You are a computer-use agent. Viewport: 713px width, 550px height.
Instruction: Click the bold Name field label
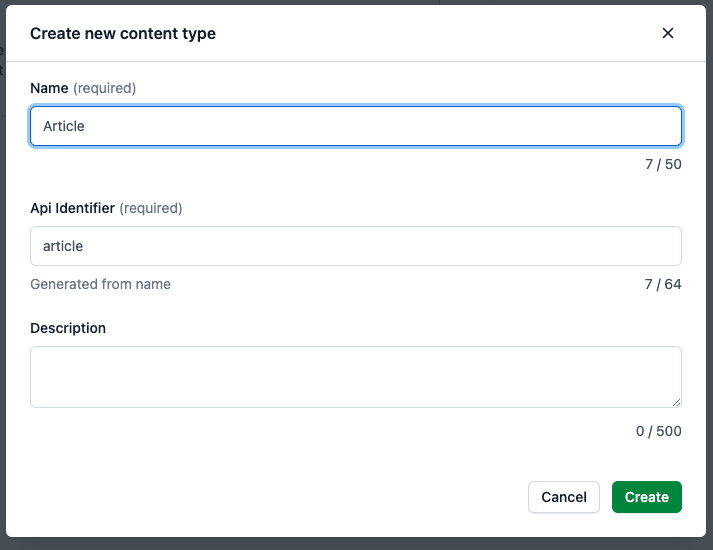[x=49, y=88]
